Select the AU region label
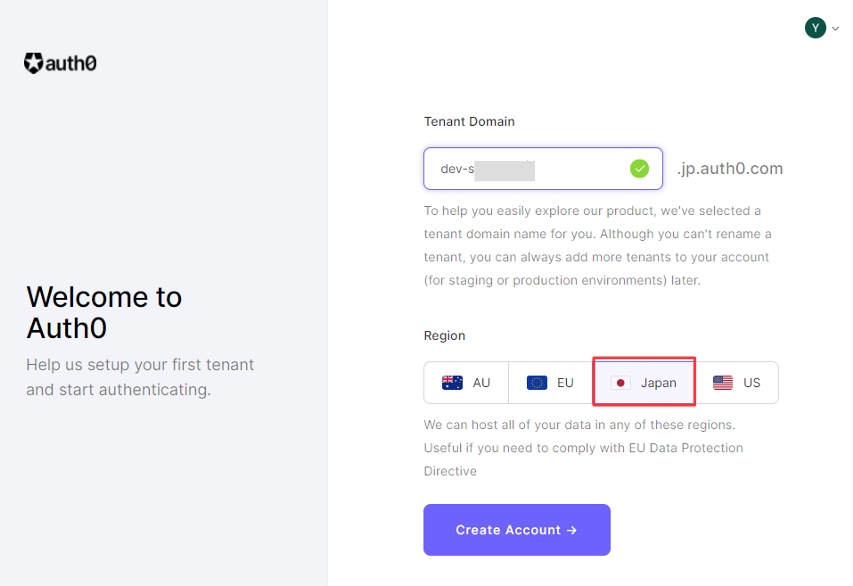 coord(481,383)
